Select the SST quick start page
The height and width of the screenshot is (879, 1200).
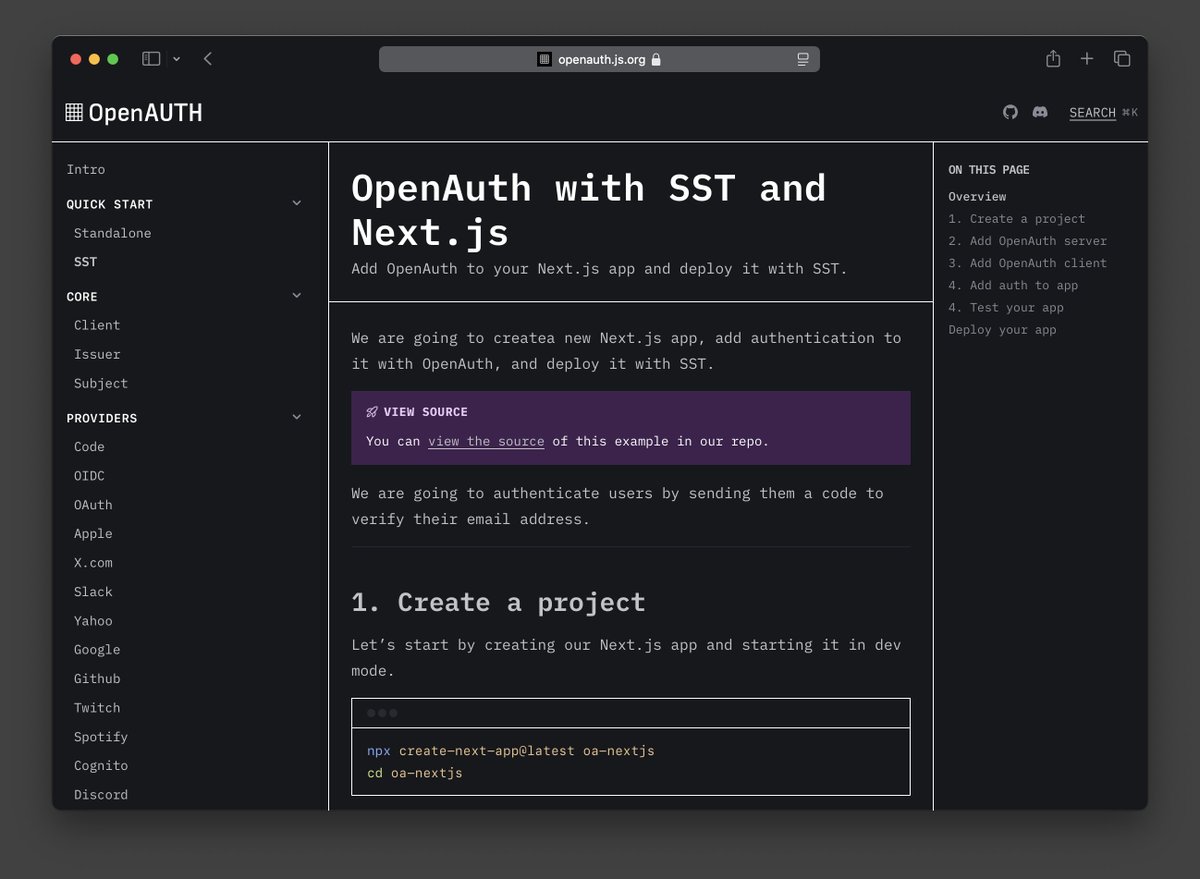(86, 262)
